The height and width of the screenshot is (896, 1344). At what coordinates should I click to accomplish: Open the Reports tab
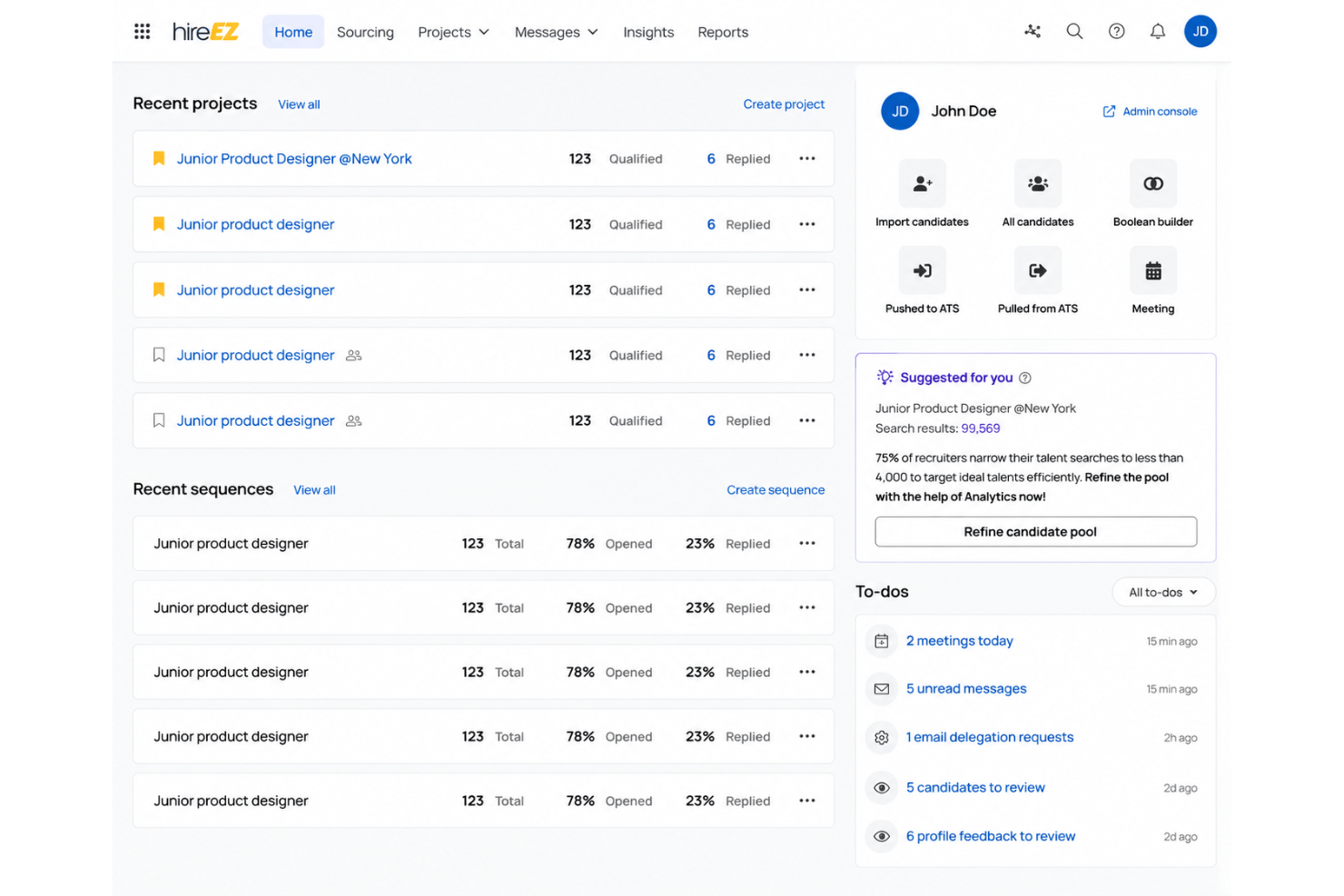point(723,32)
